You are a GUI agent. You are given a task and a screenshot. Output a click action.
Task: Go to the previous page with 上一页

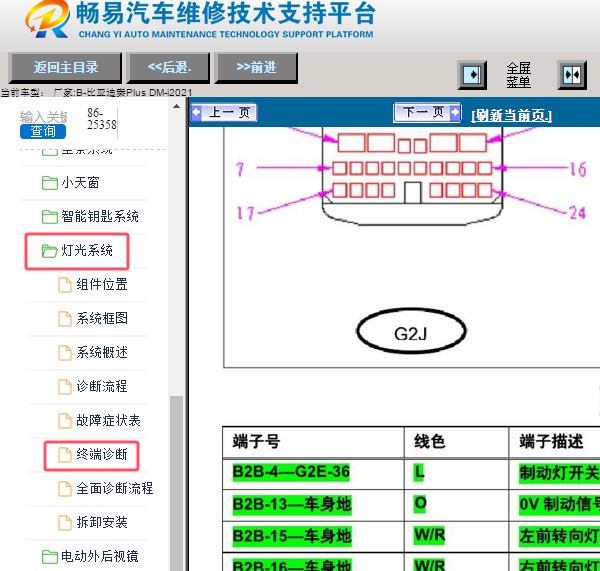tap(224, 113)
